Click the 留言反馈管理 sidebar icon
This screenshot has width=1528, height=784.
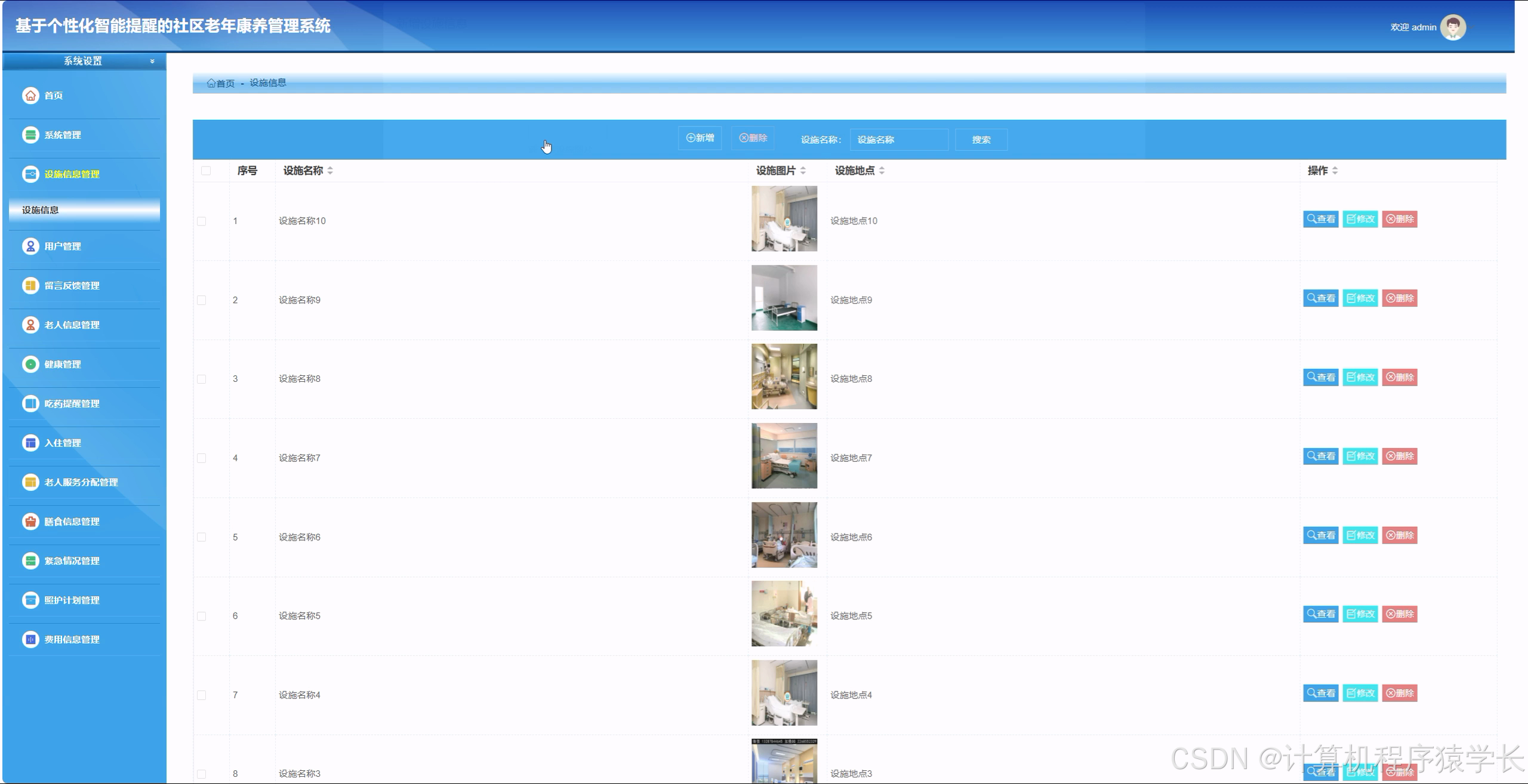(30, 285)
